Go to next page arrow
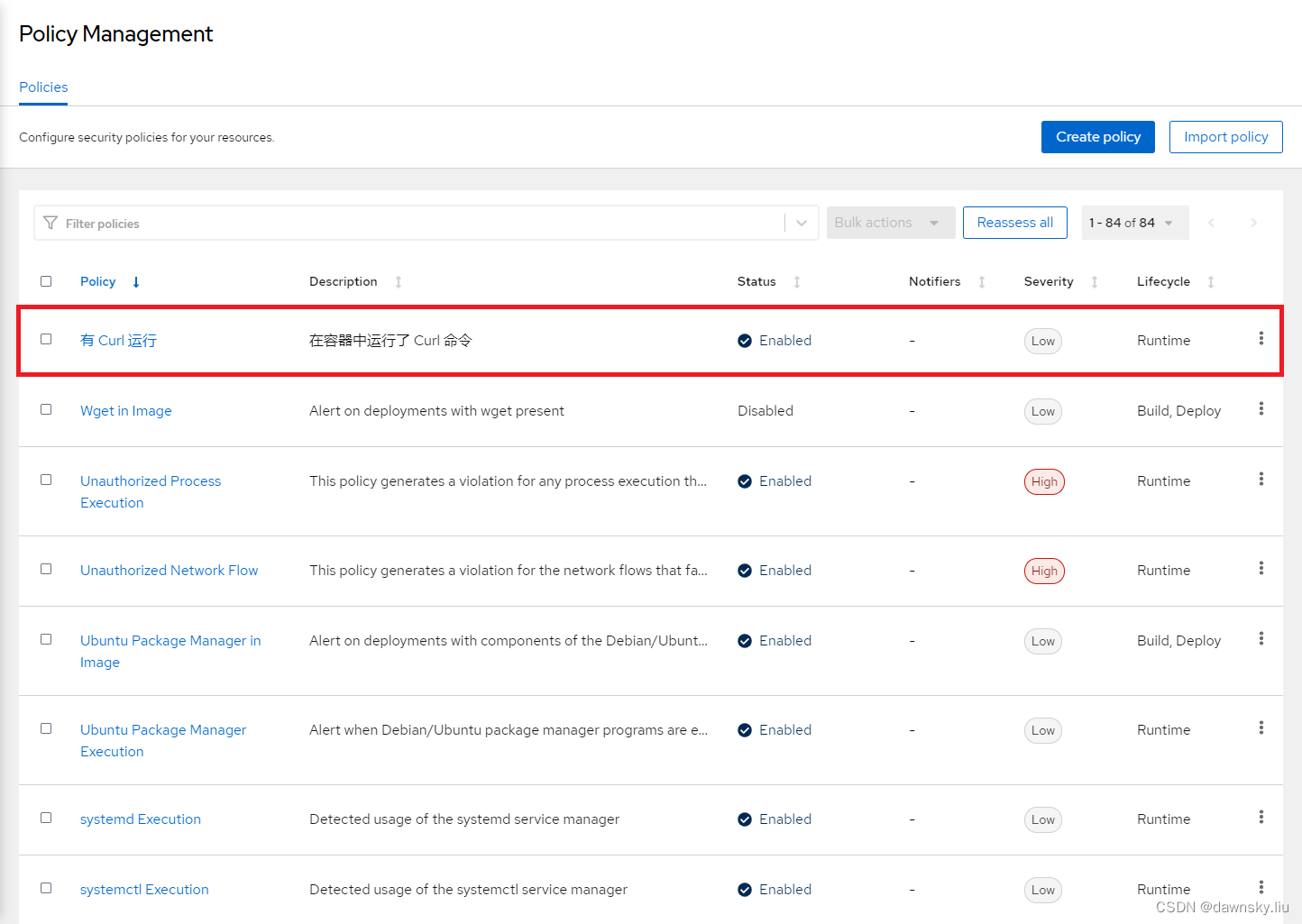Screen dimensions: 1302x924 (1253, 223)
